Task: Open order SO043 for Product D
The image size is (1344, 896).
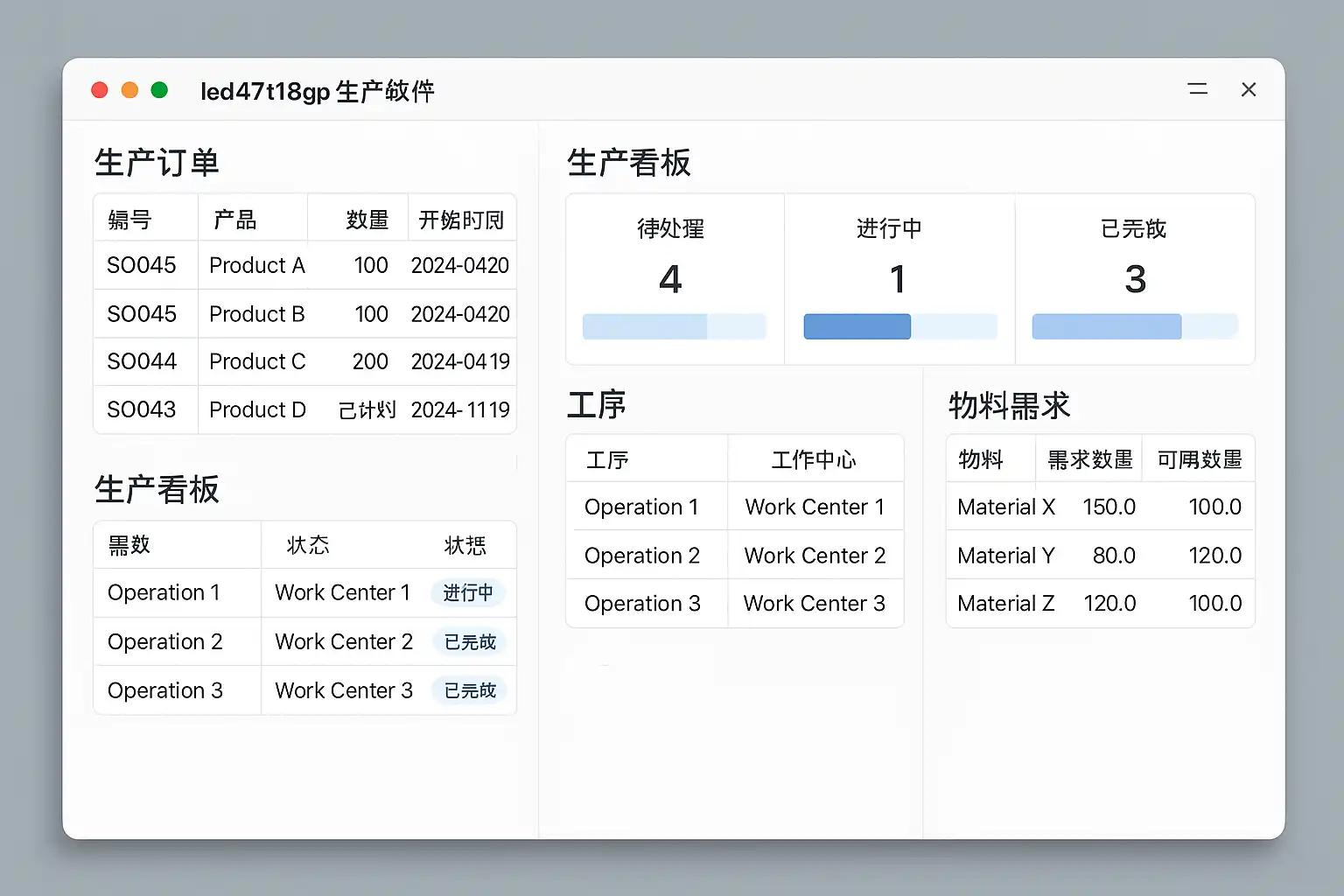Action: pyautogui.click(x=304, y=409)
